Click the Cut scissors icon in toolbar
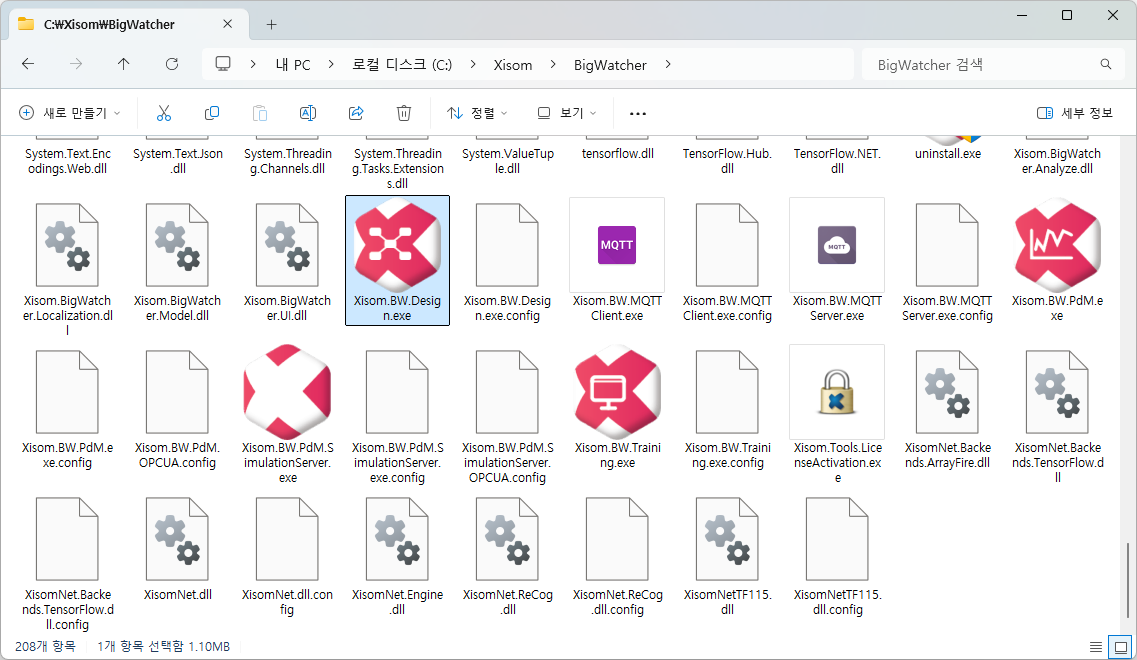1137x660 pixels. (164, 113)
